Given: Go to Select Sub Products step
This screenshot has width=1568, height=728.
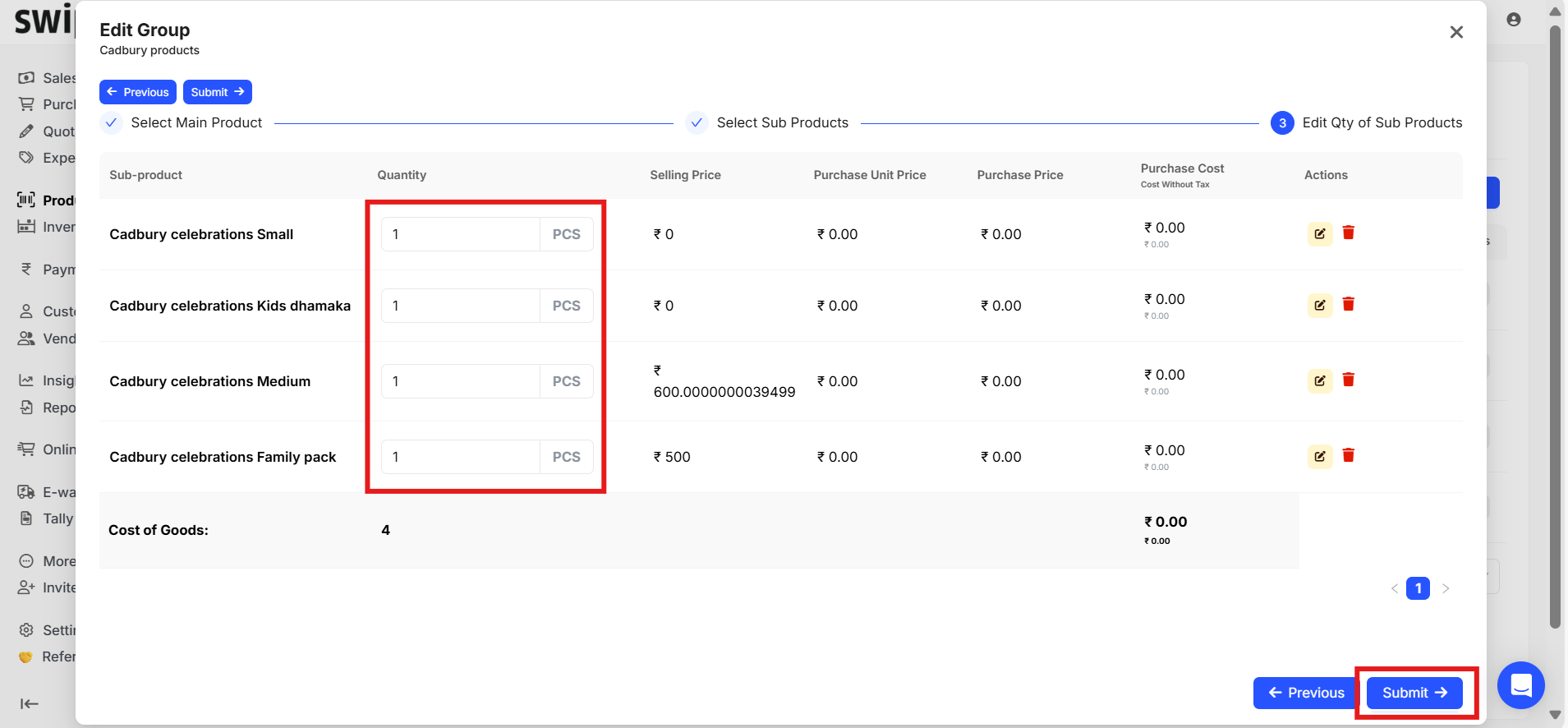Looking at the screenshot, I should [x=768, y=122].
